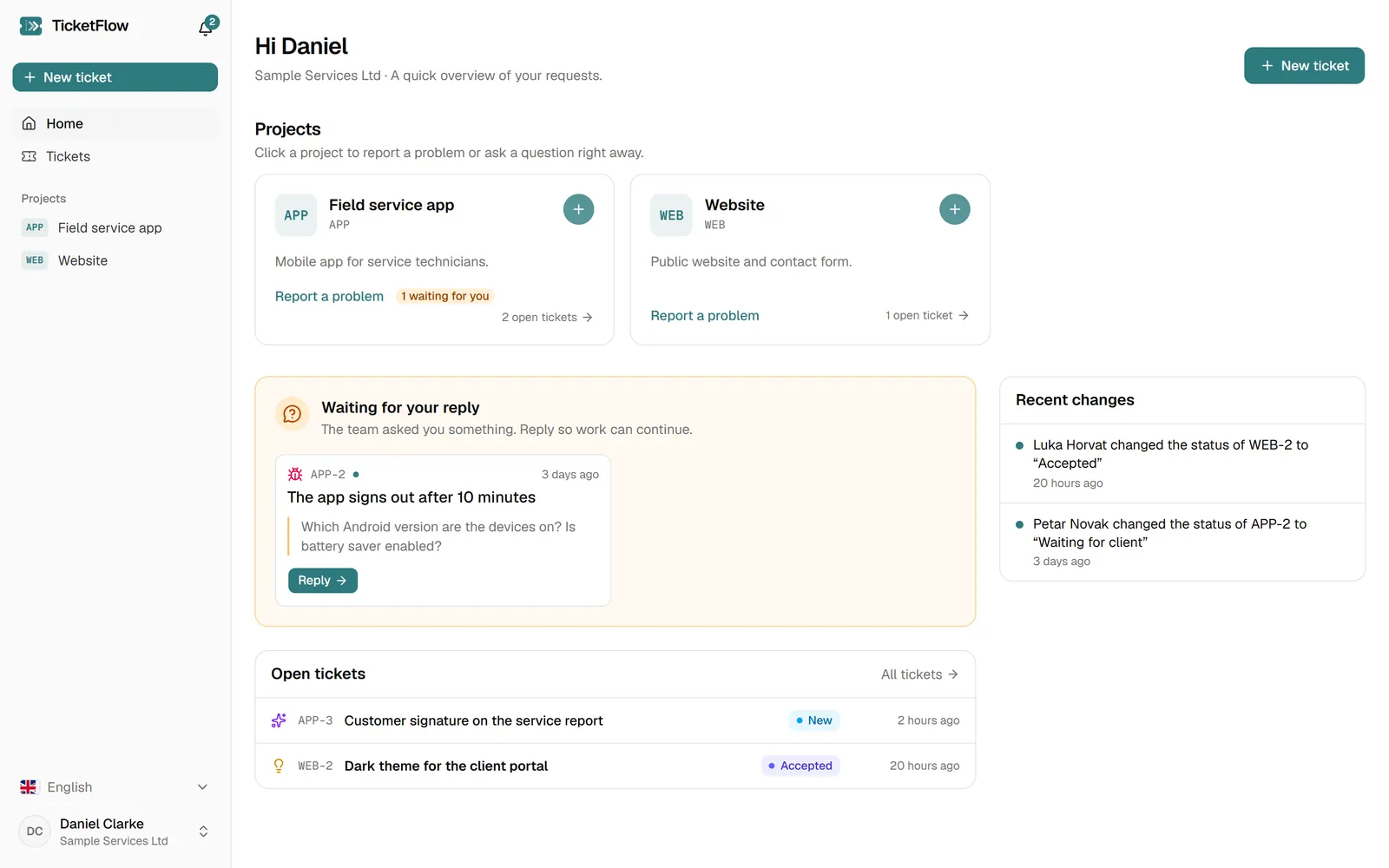1389x868 pixels.
Task: Select Website in sidebar projects
Action: coord(115,260)
